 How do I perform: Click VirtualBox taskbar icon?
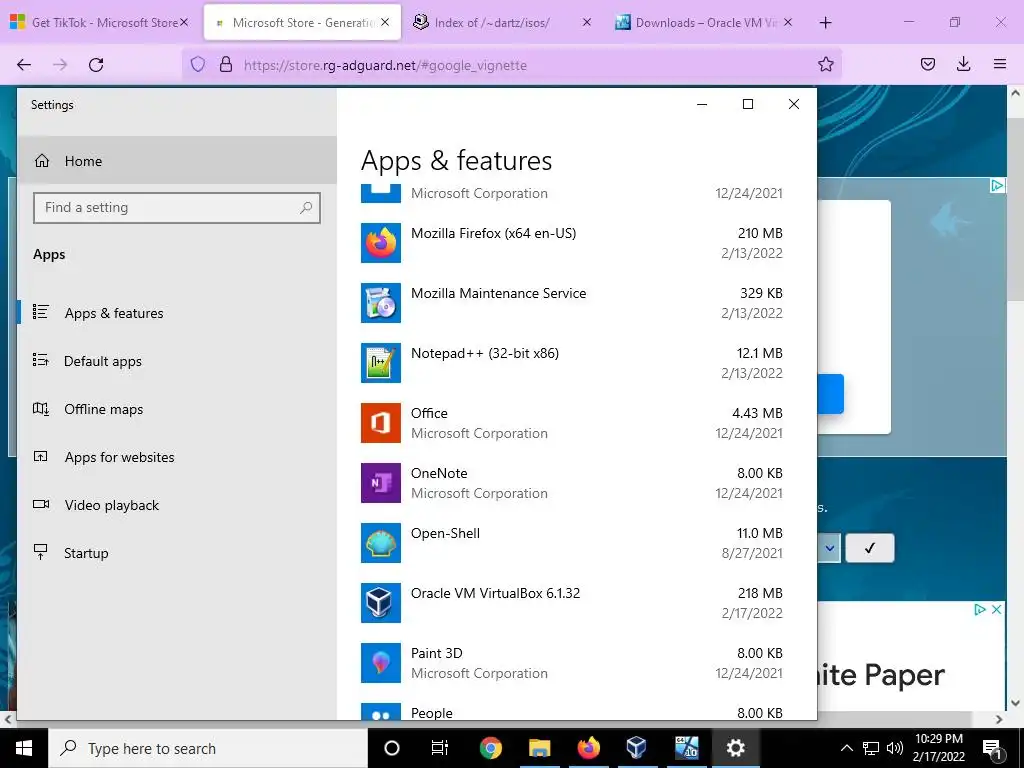[636, 748]
